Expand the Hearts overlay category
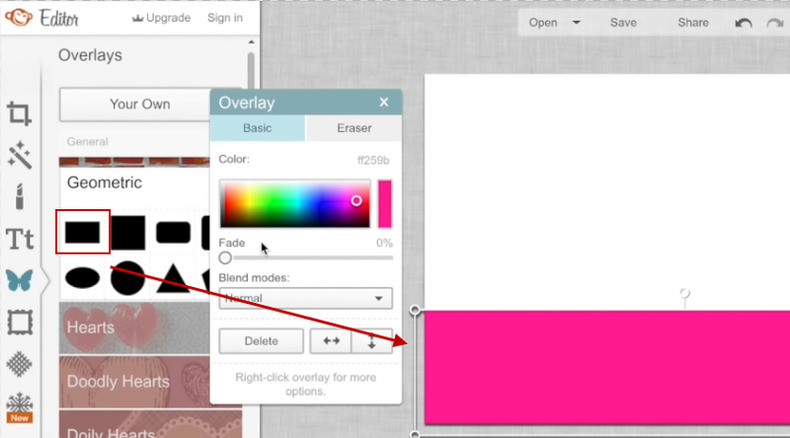 pyautogui.click(x=150, y=328)
